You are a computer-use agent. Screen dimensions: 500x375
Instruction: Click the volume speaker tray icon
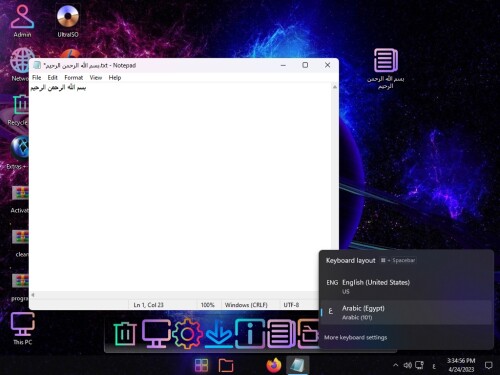coord(407,365)
